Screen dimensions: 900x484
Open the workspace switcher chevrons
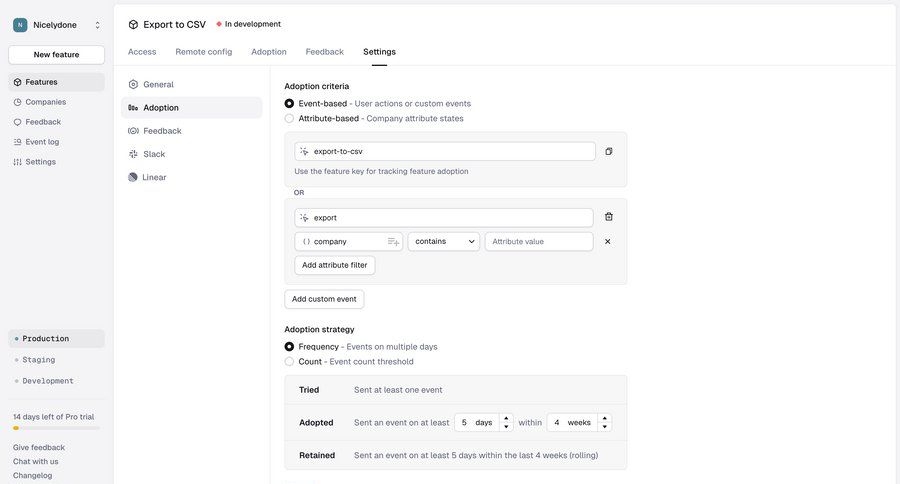98,25
